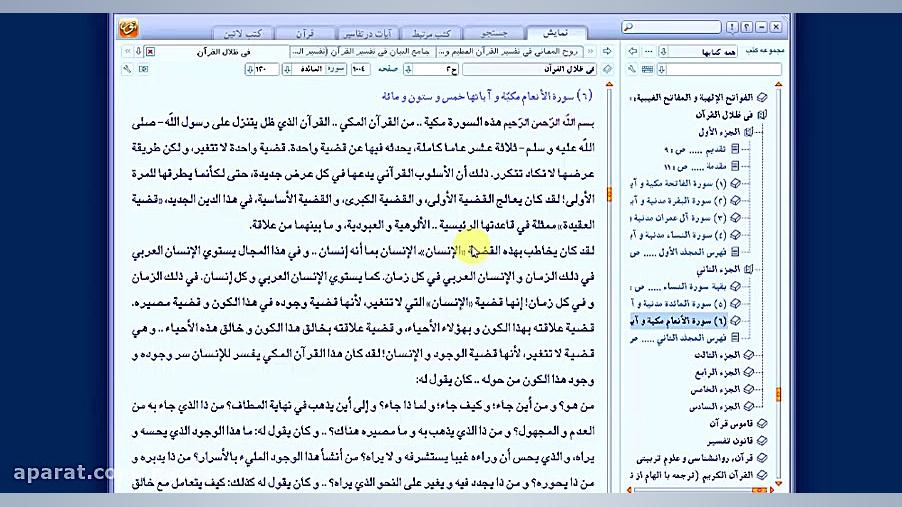This screenshot has height=507, width=902.
Task: Select قرآن، روانشناسی و علوم تربیتی book
Action: (x=695, y=458)
